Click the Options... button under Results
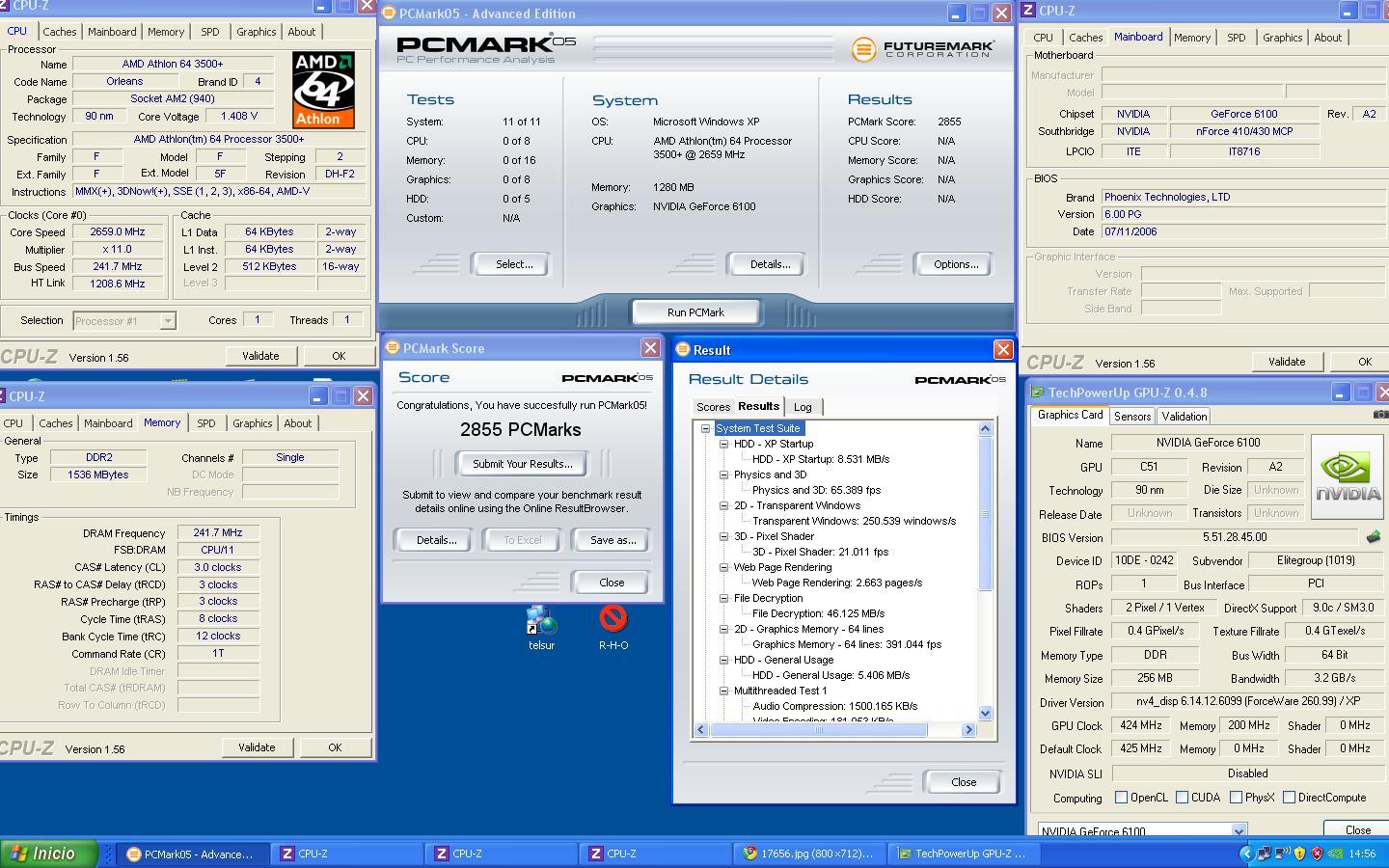The height and width of the screenshot is (868, 1389). (955, 264)
